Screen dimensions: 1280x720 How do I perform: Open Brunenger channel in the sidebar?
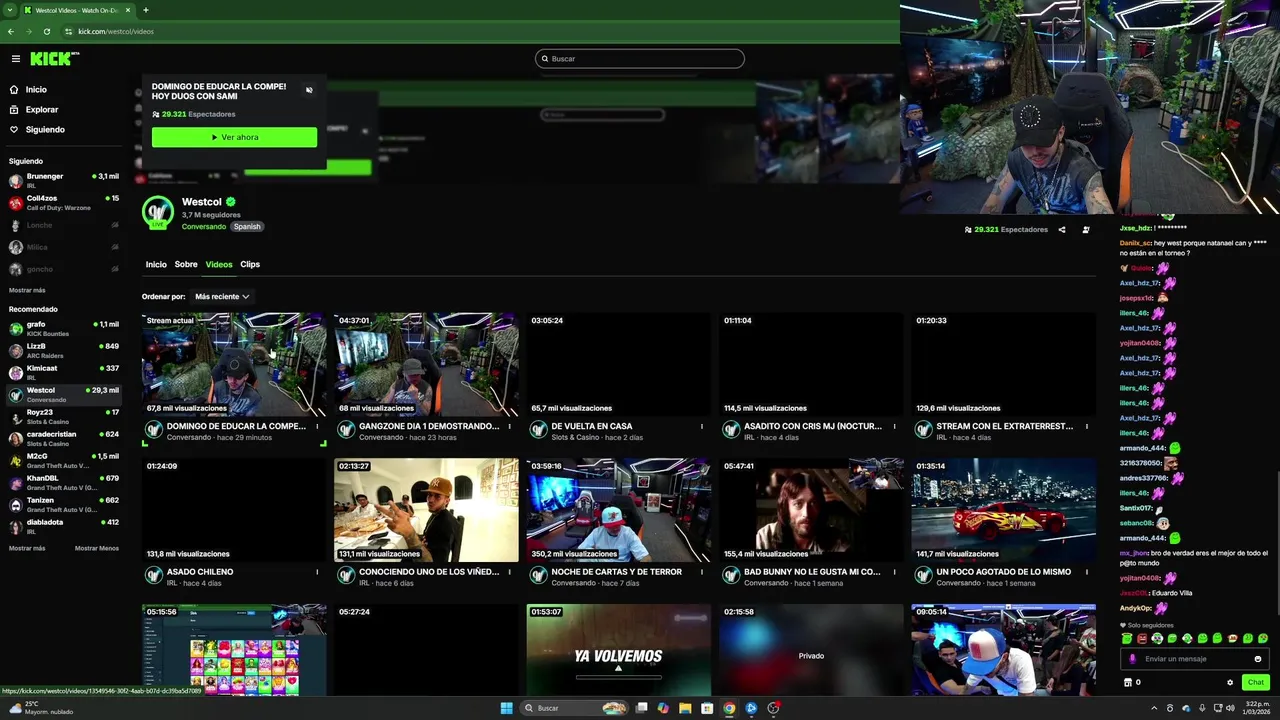64,180
